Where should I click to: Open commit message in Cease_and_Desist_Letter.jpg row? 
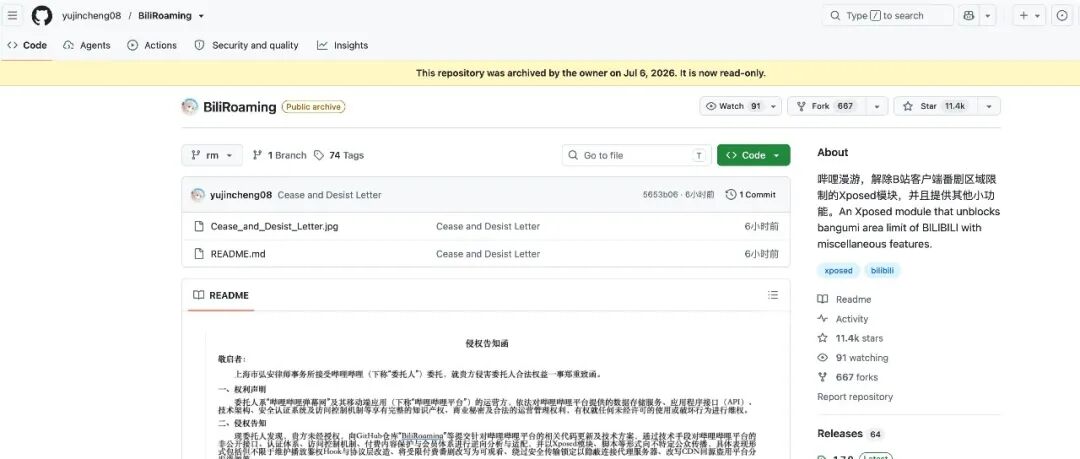(488, 226)
